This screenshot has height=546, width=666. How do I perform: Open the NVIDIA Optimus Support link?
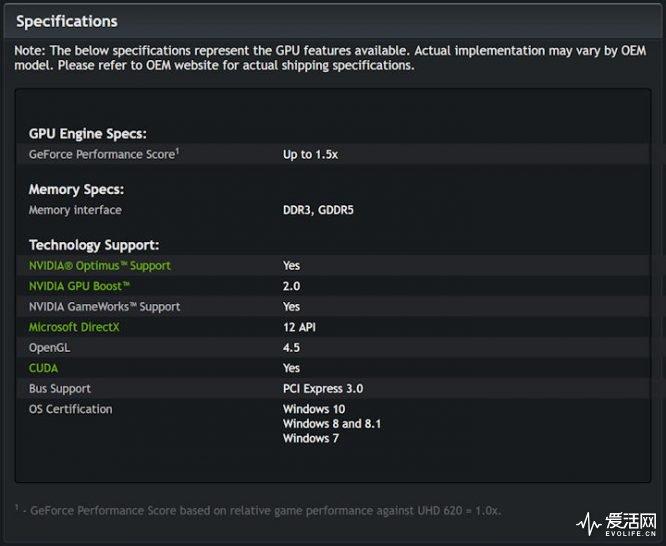coord(99,266)
